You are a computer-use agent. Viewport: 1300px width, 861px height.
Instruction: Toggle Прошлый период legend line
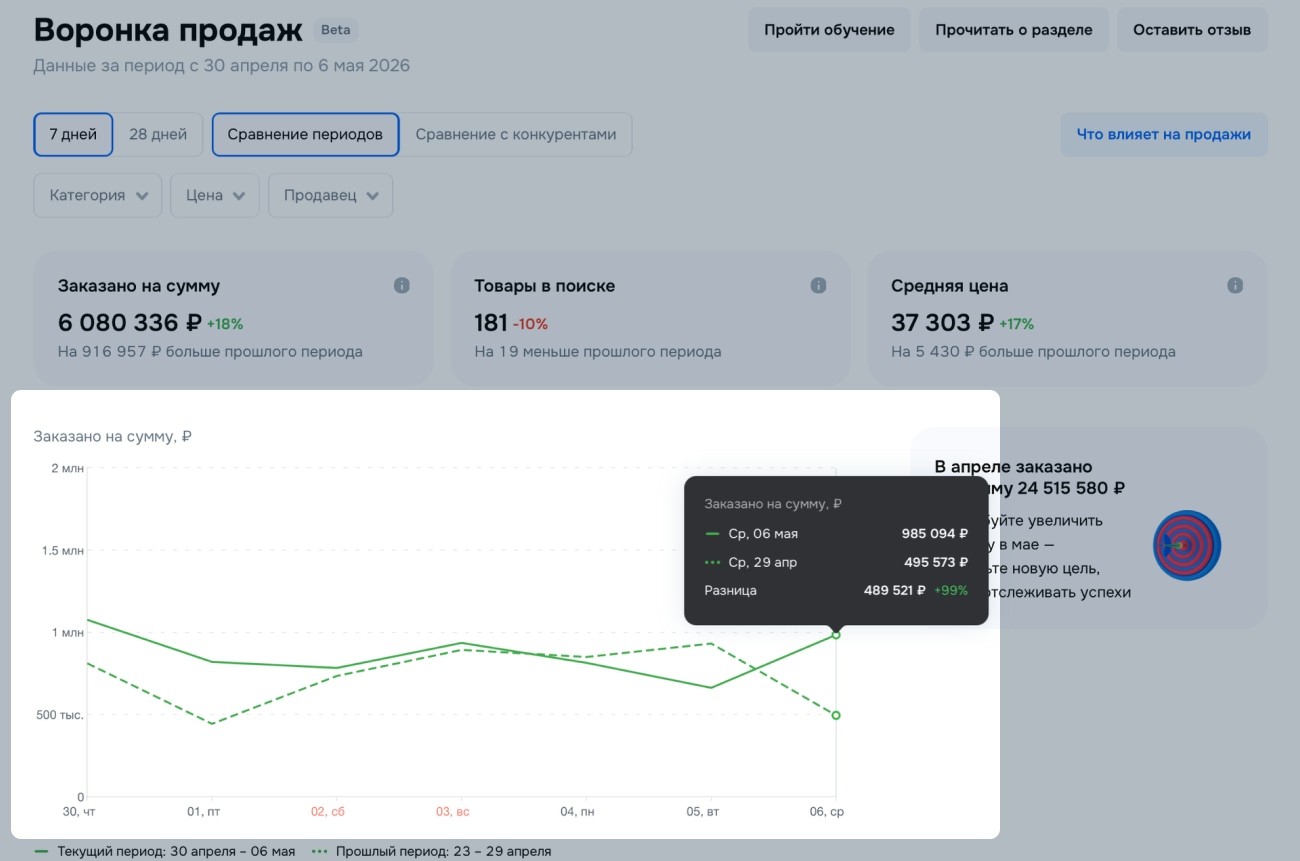point(432,851)
